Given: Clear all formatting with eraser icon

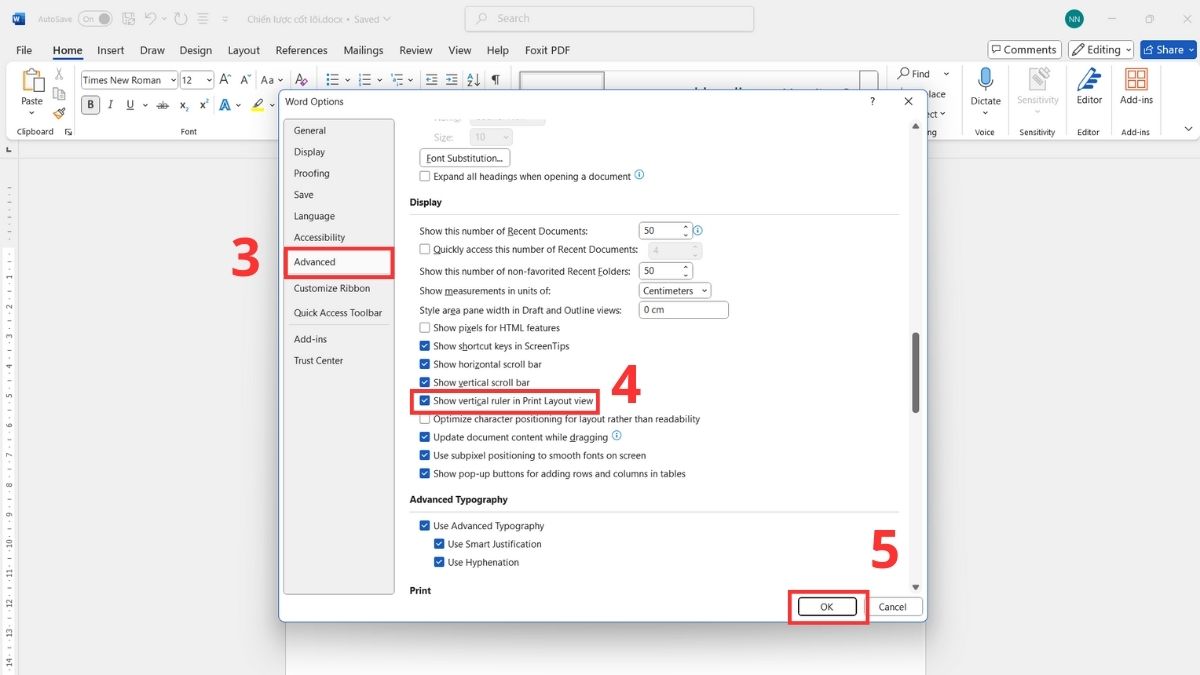Looking at the screenshot, I should click(301, 80).
